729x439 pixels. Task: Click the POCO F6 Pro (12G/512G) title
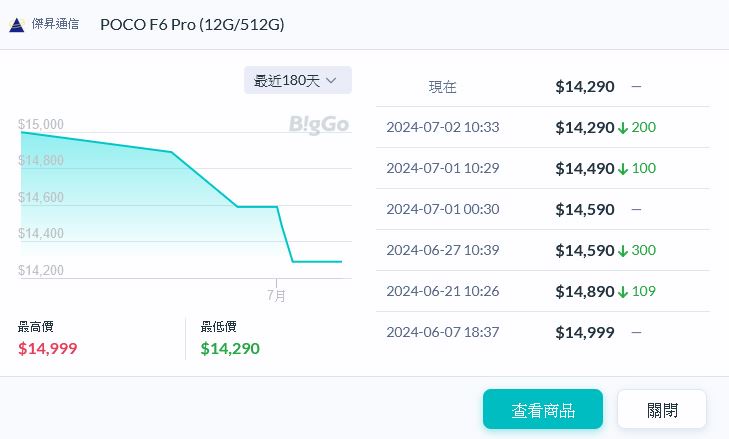pos(192,25)
